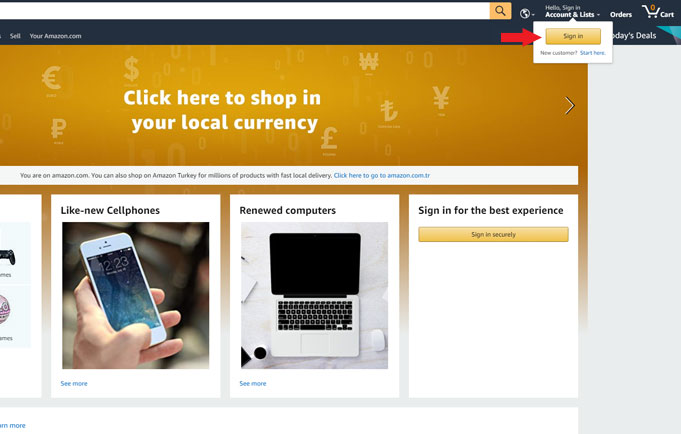
Task: Open the globe language selector
Action: (527, 14)
